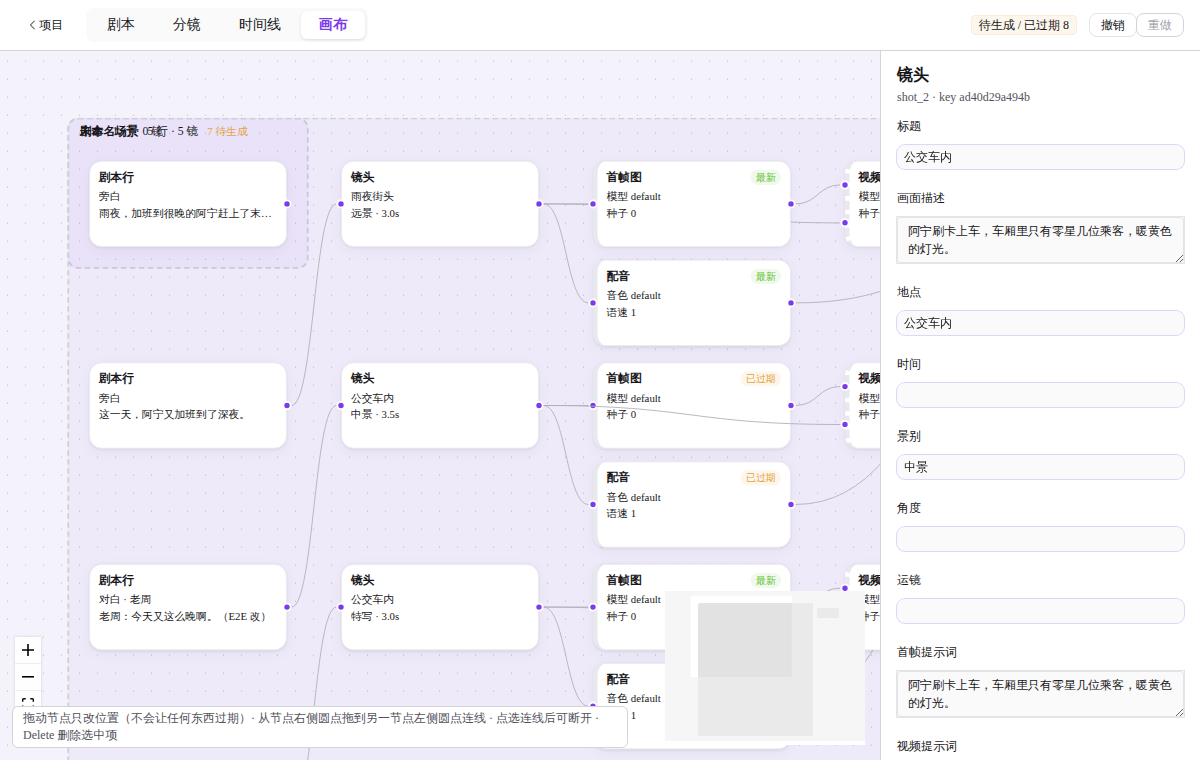Open the 分镜 tab
Screen dimensions: 1200x760
(187, 25)
